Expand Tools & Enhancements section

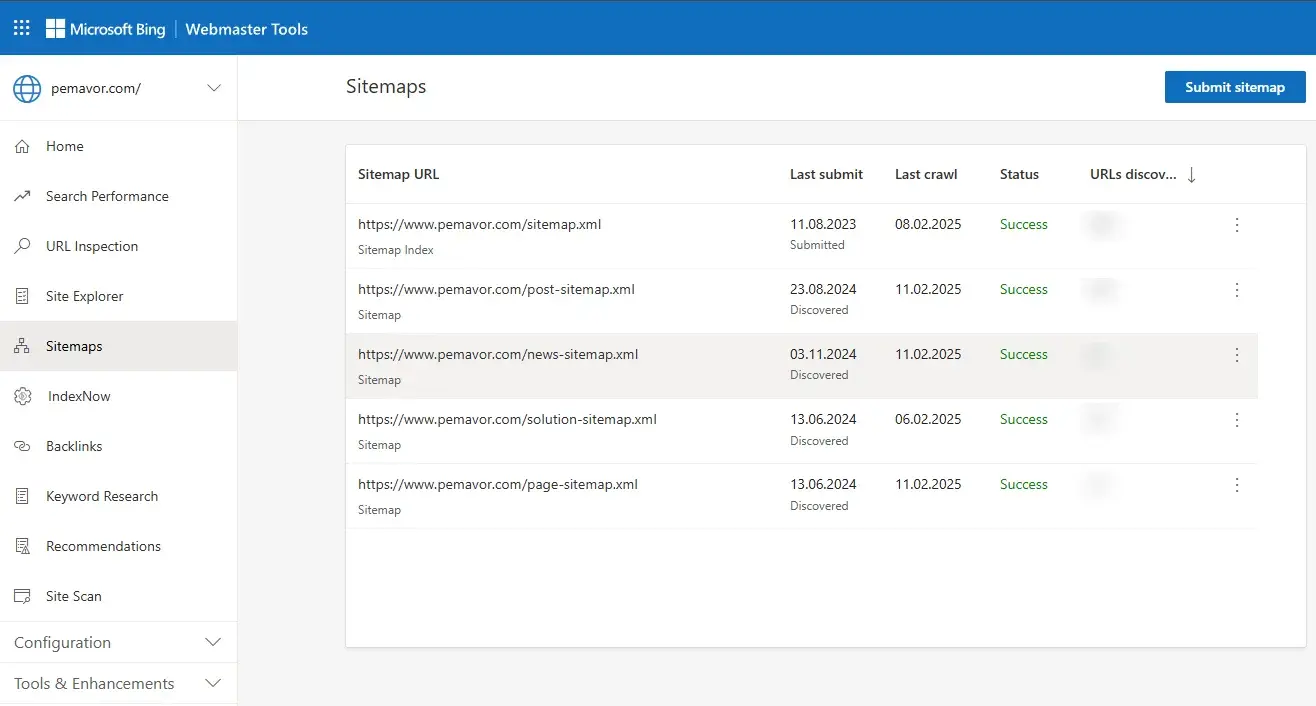(212, 683)
